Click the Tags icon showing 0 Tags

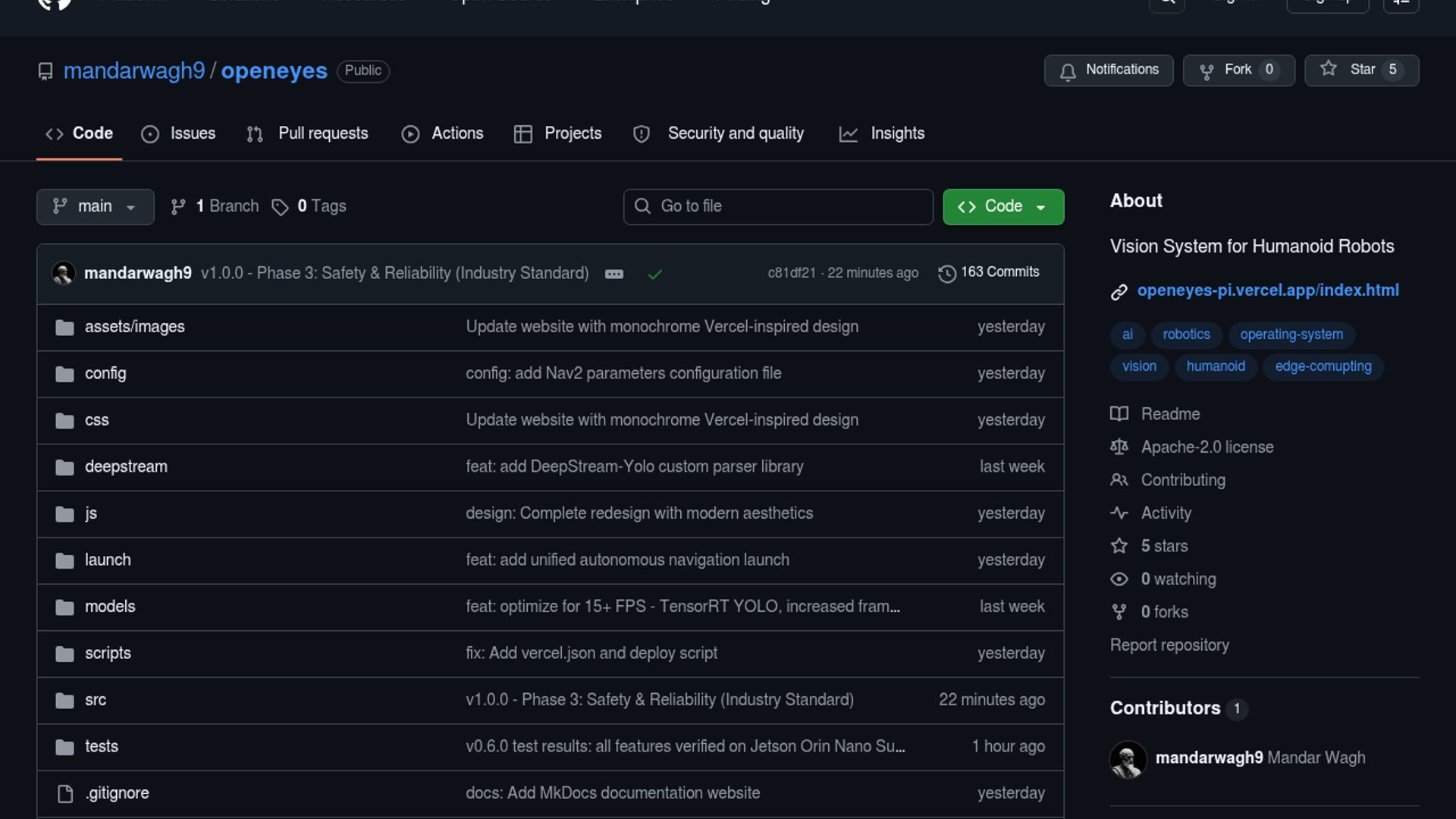pos(280,207)
